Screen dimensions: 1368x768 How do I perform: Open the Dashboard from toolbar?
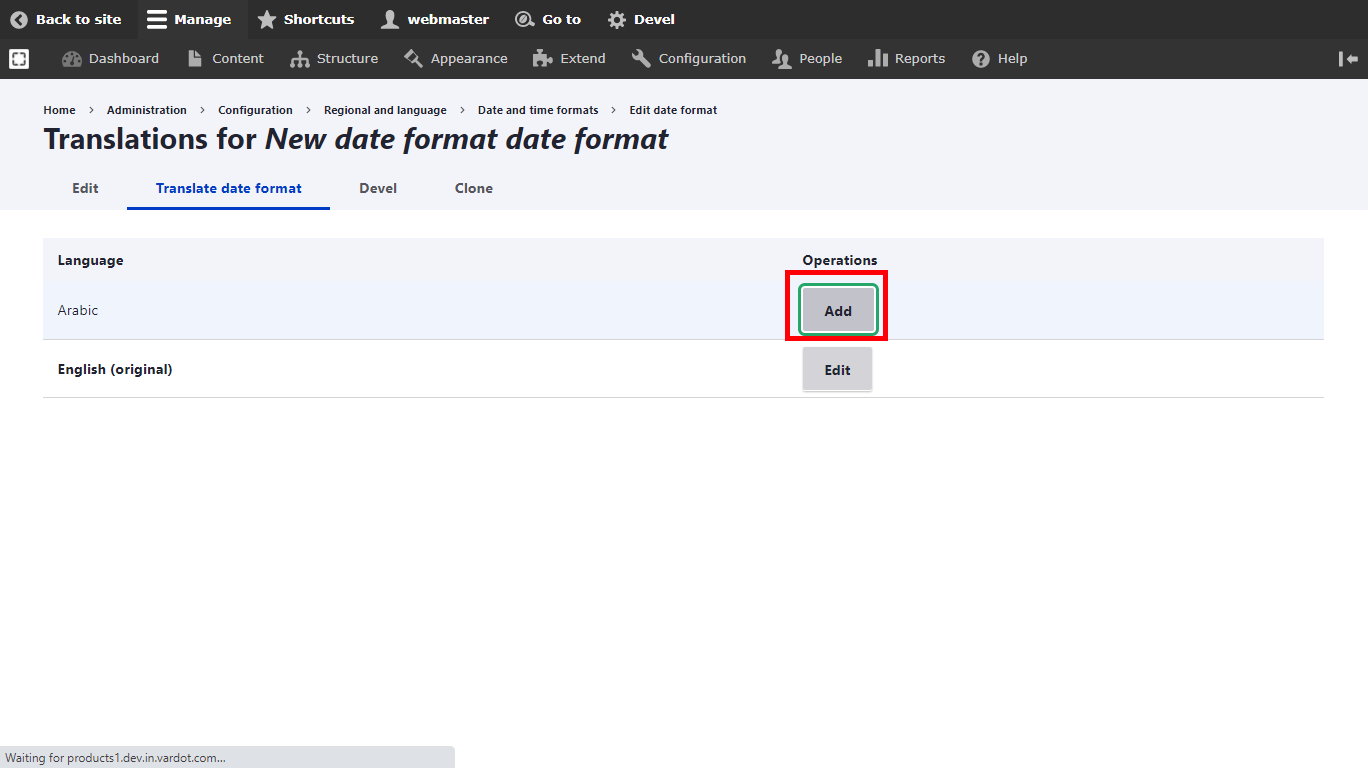point(111,59)
